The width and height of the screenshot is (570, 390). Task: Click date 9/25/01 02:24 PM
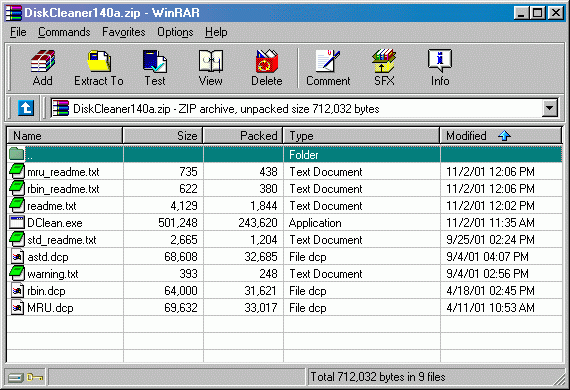click(490, 240)
